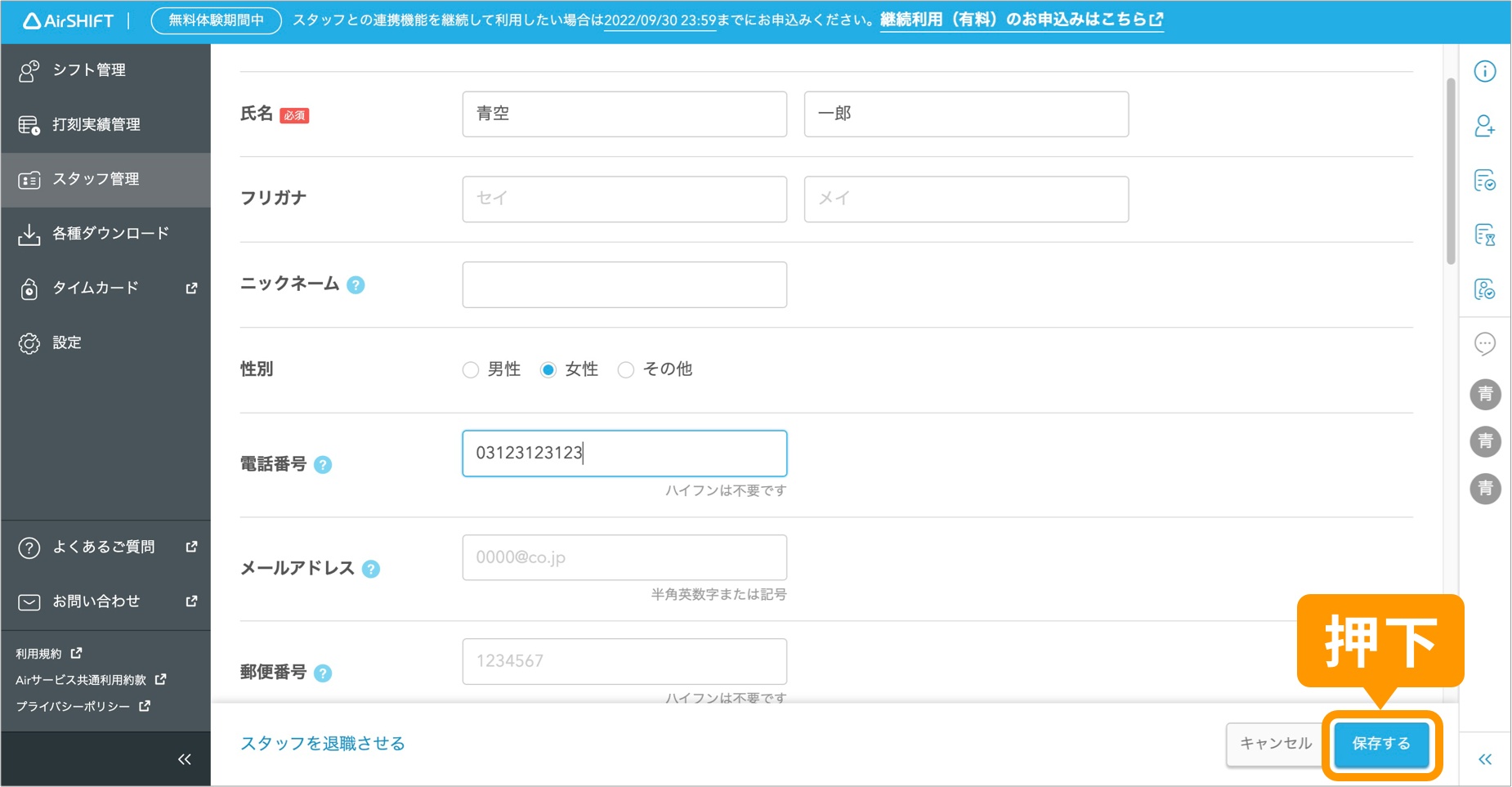This screenshot has height=787, width=1512.
Task: Switch to 打刻実績管理 in the sidebar
Action: tap(96, 124)
